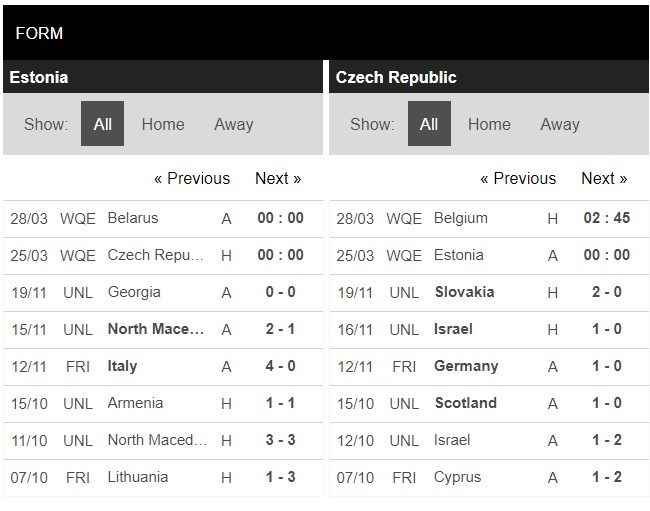
Task: Open Czech Republic match against Cyprus
Action: pos(458,477)
